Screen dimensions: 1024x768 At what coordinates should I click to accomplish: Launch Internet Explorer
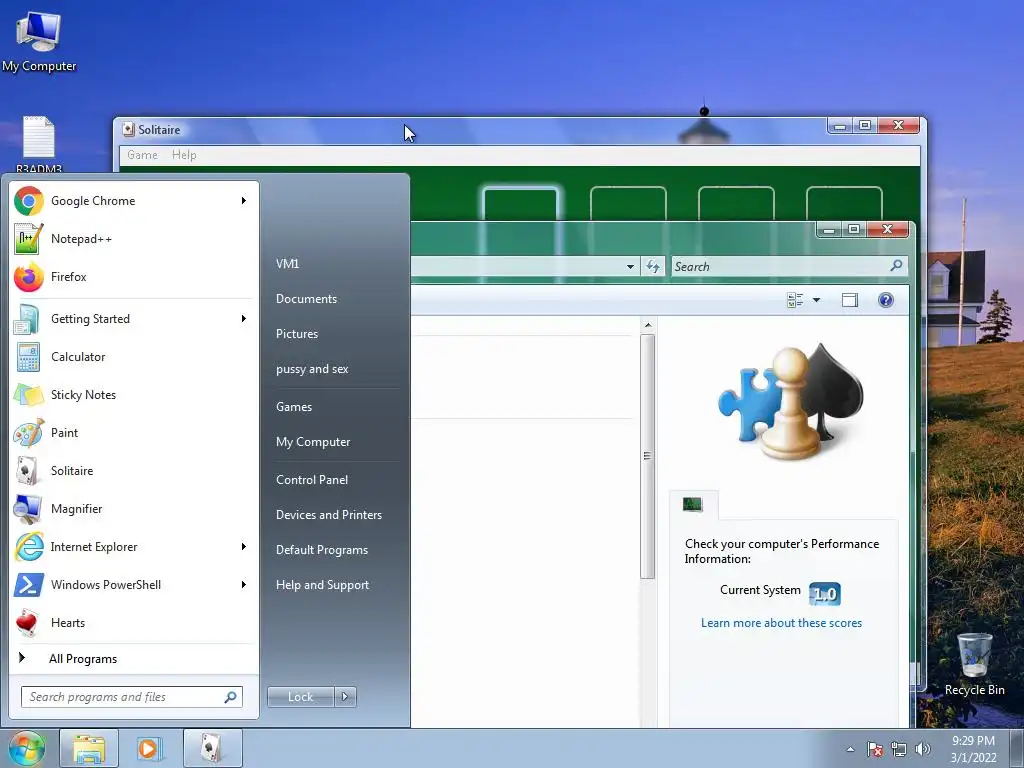133,547
